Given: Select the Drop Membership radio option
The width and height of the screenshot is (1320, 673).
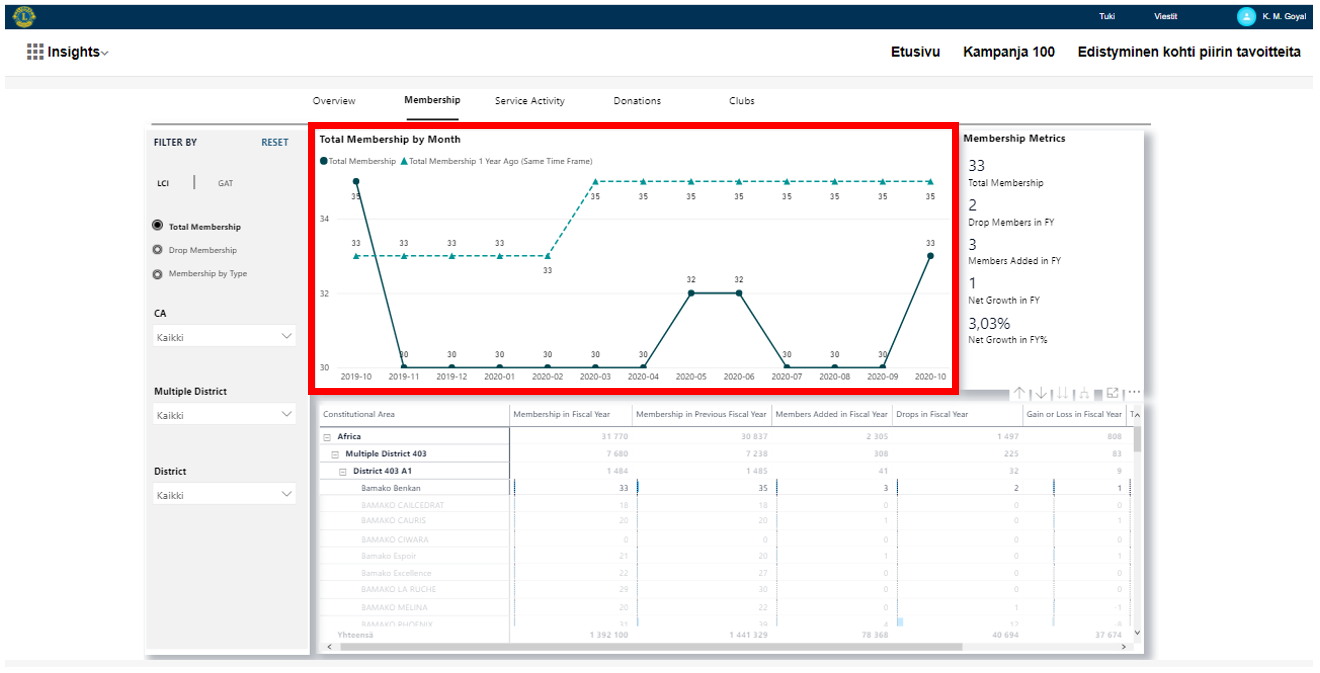Looking at the screenshot, I should pyautogui.click(x=158, y=250).
